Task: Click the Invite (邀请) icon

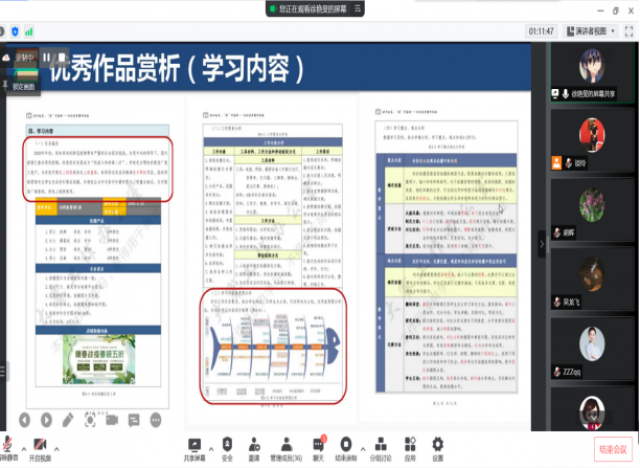Action: point(254,446)
